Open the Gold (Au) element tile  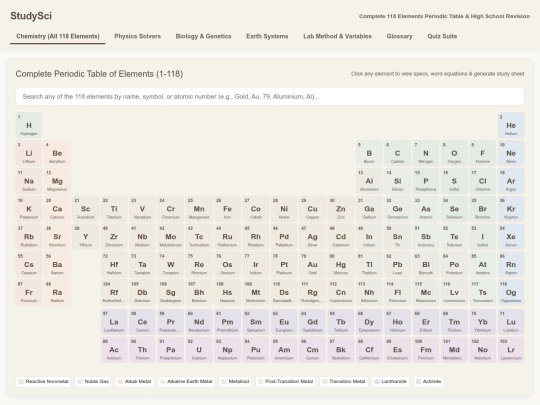pyautogui.click(x=312, y=265)
